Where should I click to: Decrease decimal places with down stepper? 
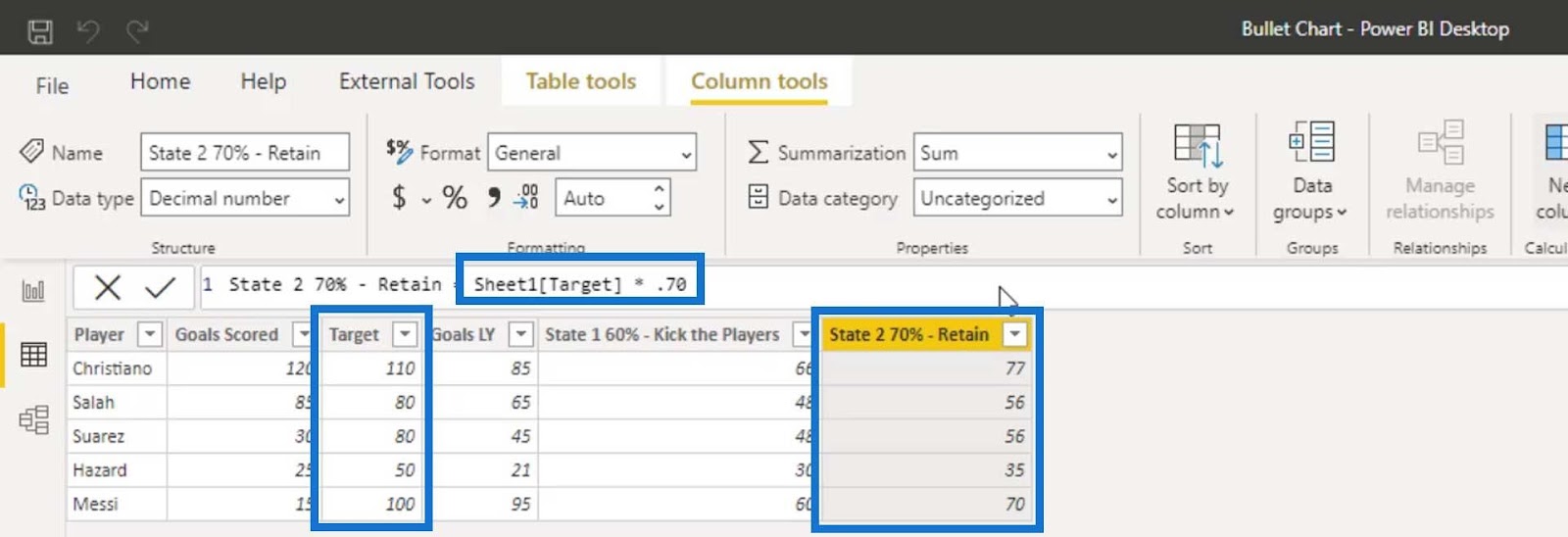(x=660, y=207)
